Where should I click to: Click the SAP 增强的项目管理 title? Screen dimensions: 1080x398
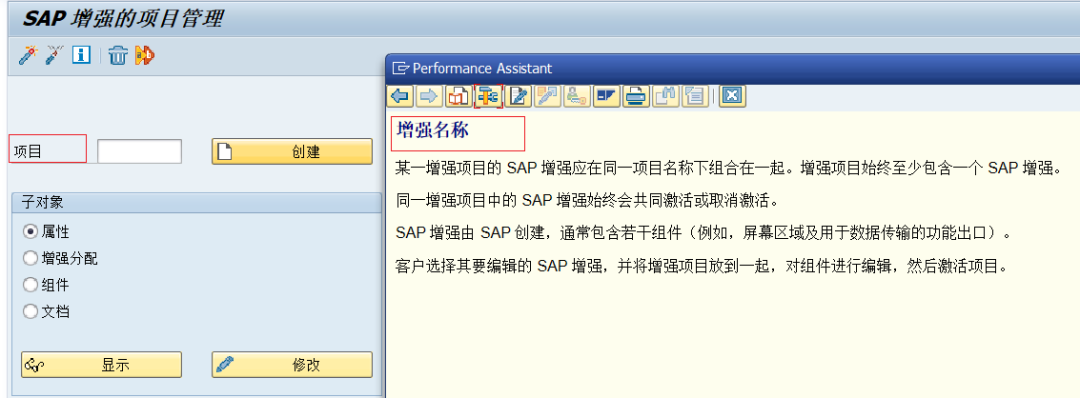point(123,18)
